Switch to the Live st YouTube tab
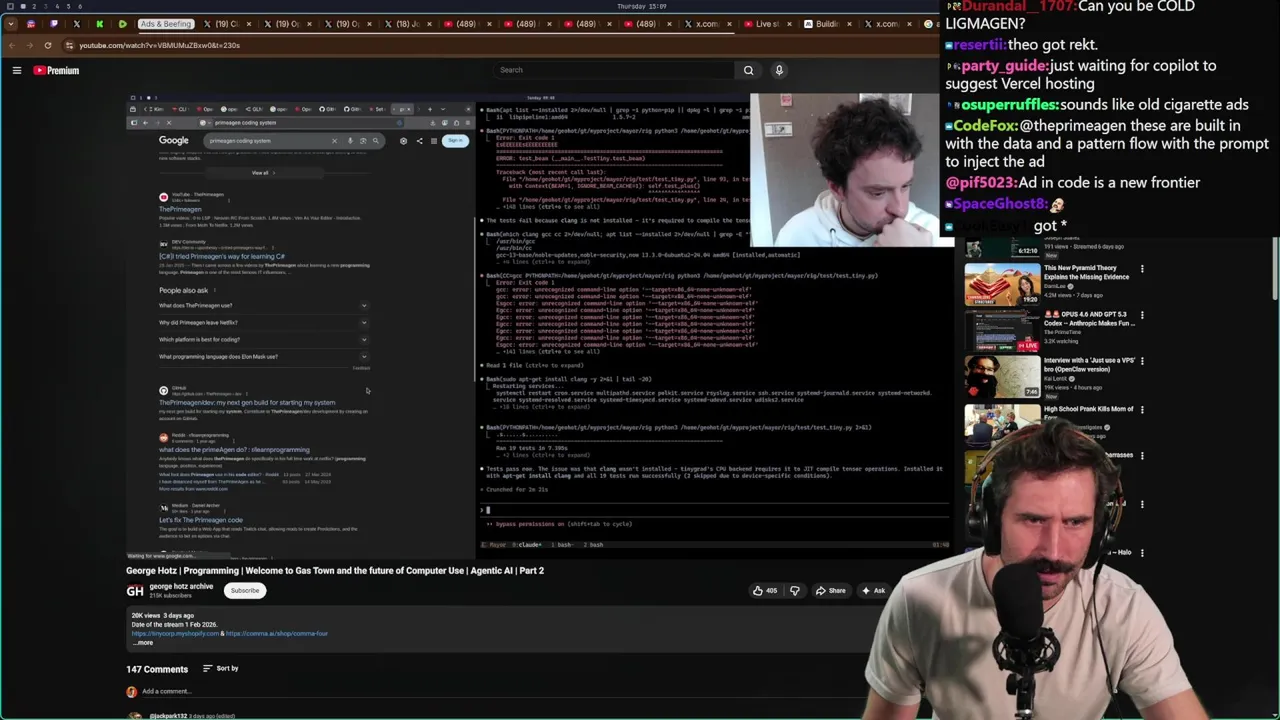Viewport: 1280px width, 720px height. (768, 24)
